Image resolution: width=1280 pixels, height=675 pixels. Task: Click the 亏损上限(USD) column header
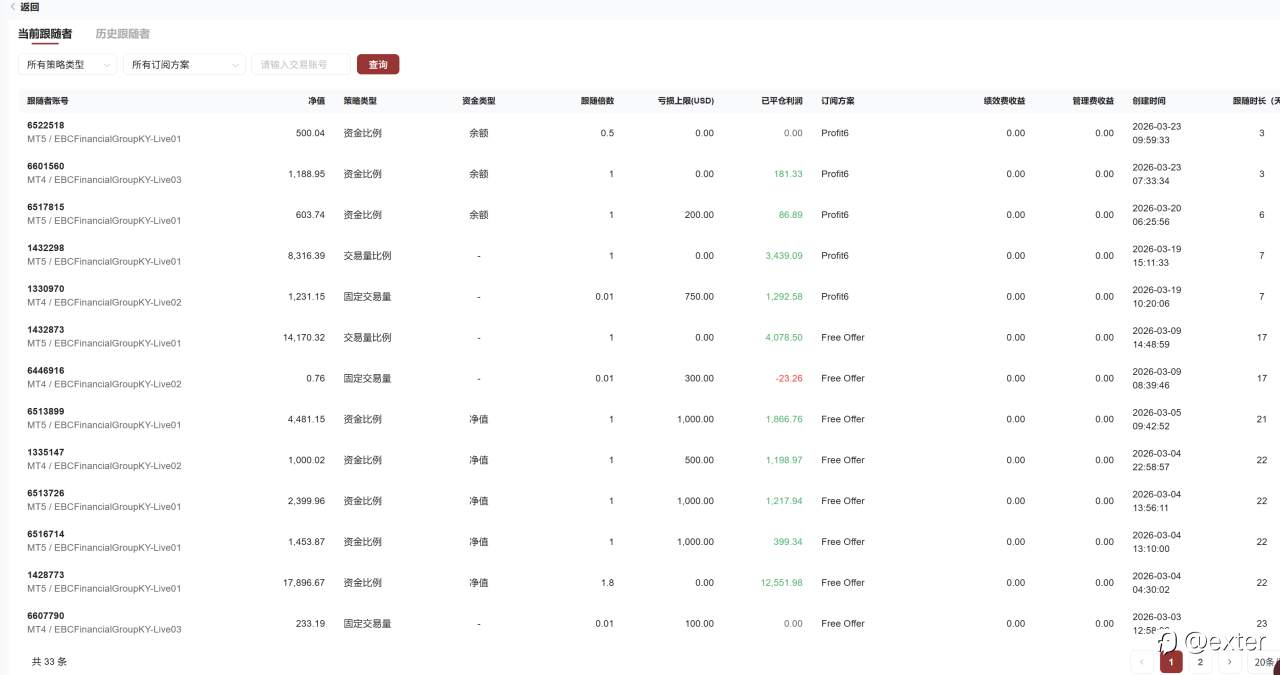(685, 101)
